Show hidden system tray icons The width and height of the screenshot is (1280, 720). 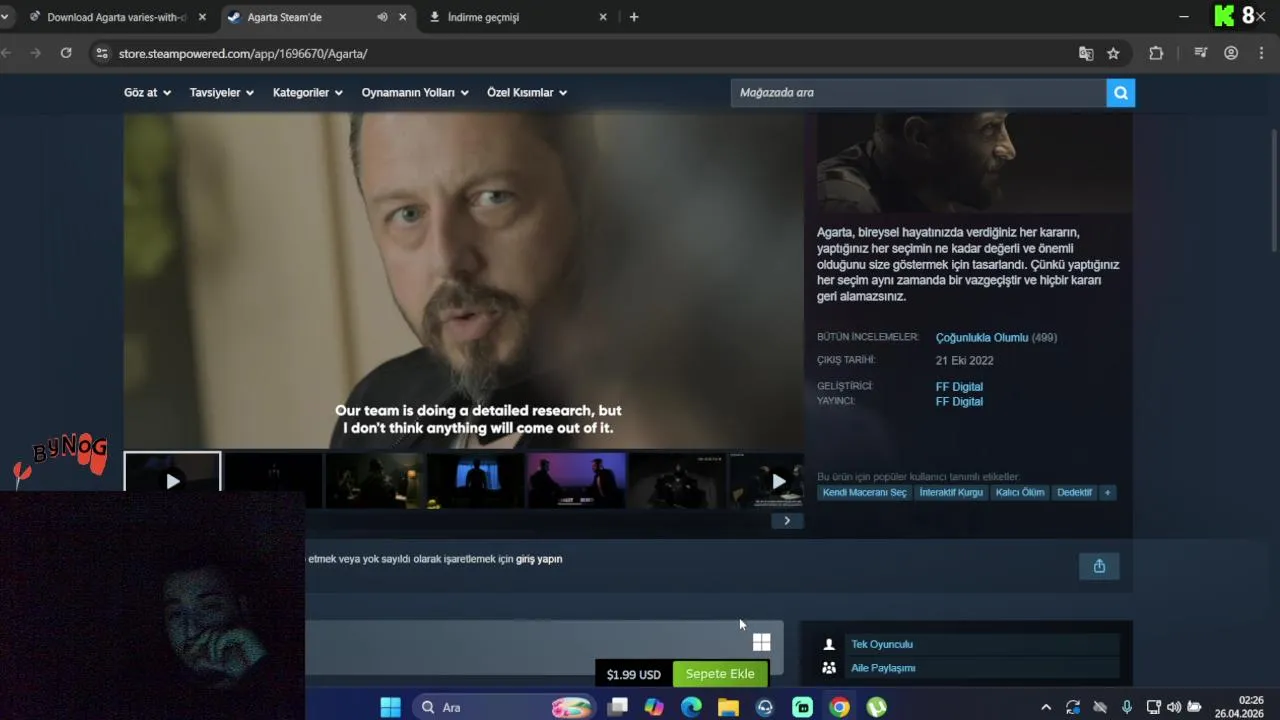1046,707
